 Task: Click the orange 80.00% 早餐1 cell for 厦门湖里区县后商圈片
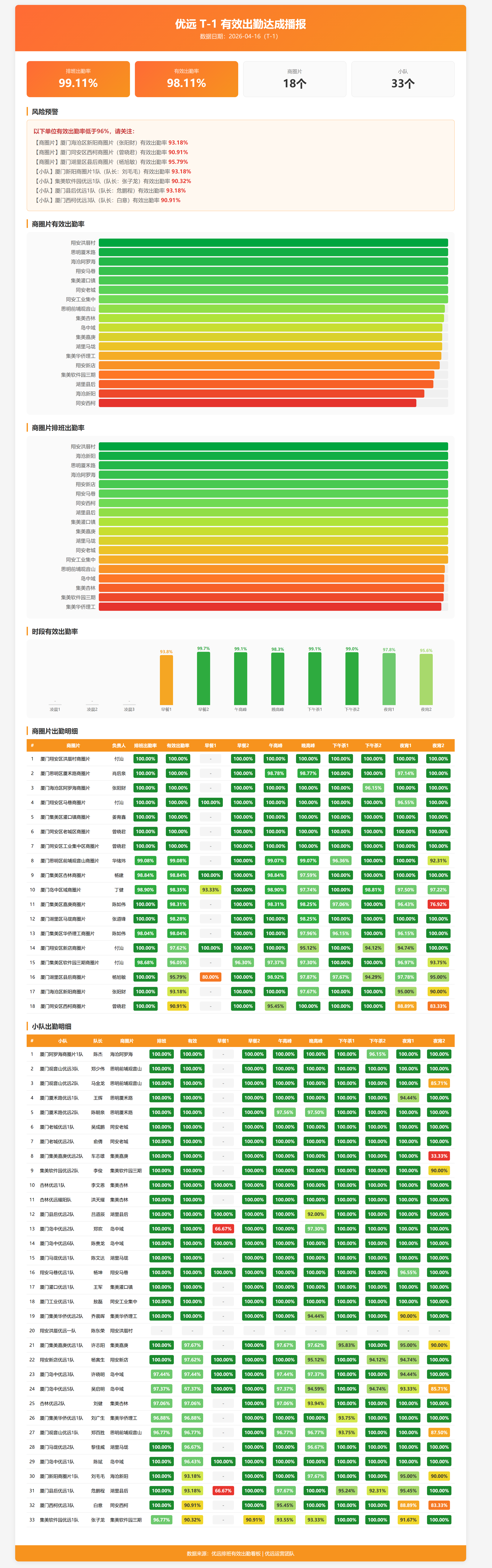[211, 977]
